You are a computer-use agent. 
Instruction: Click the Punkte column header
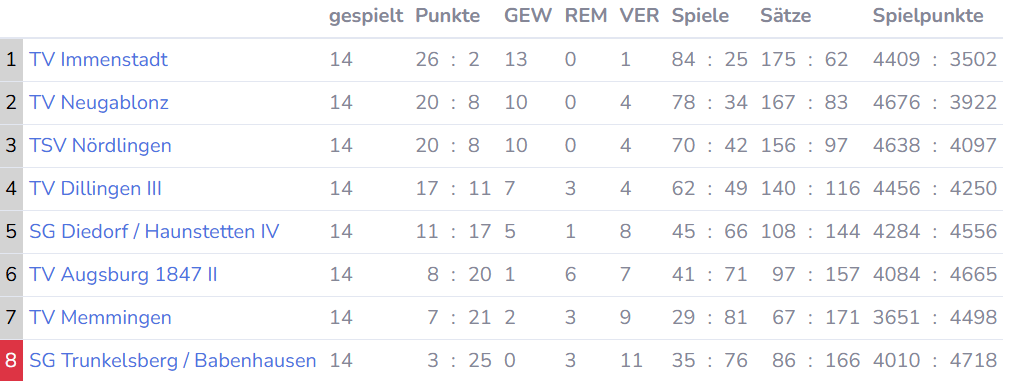[x=448, y=16]
